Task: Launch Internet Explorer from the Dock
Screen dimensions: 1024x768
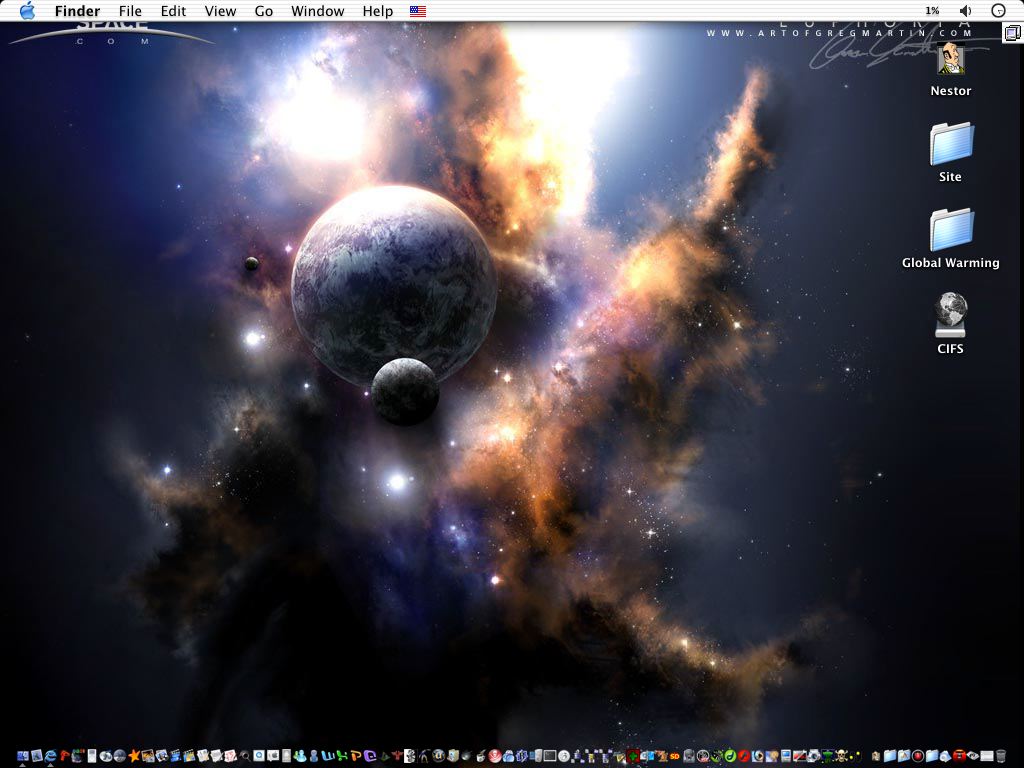Action: (x=50, y=756)
